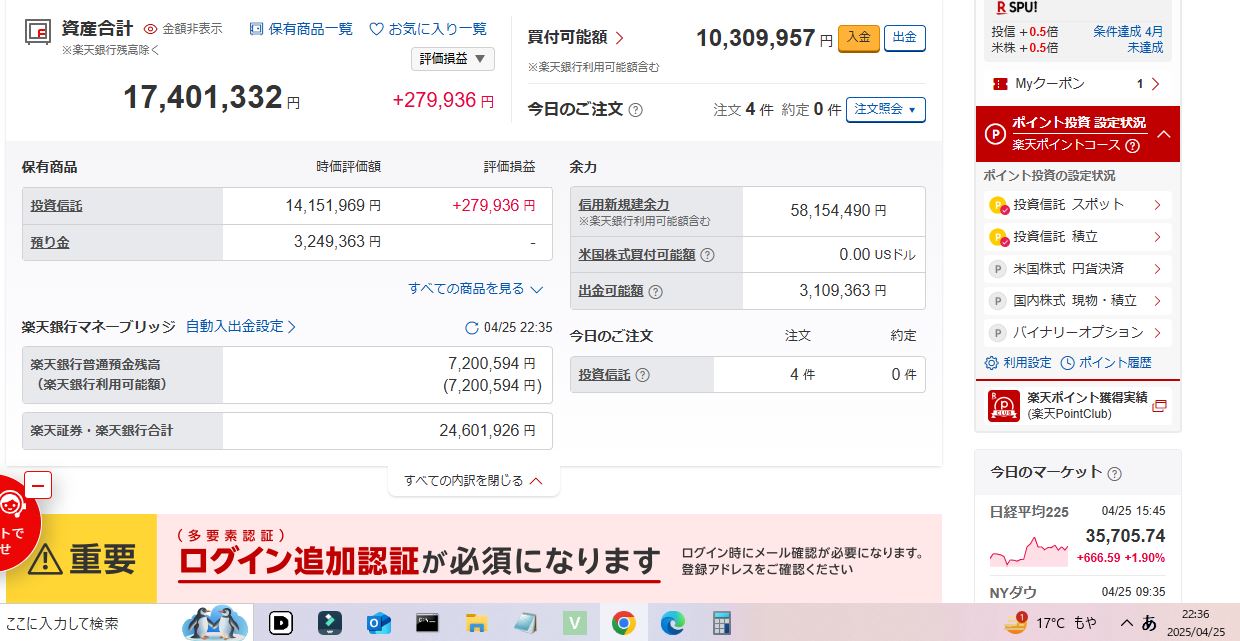Click the penguins search highlight icon

pos(214,623)
